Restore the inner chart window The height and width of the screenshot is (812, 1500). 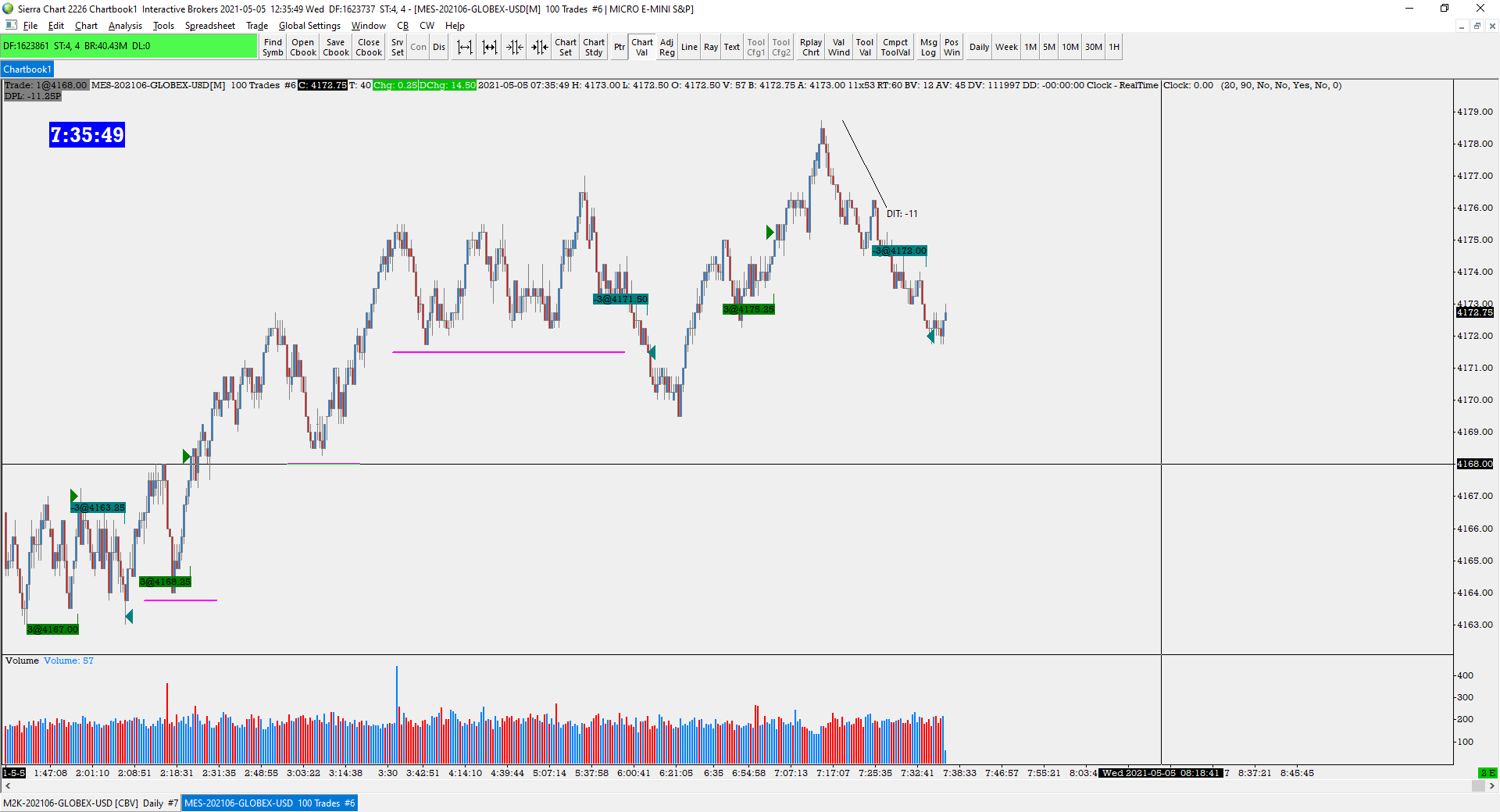[x=1477, y=26]
